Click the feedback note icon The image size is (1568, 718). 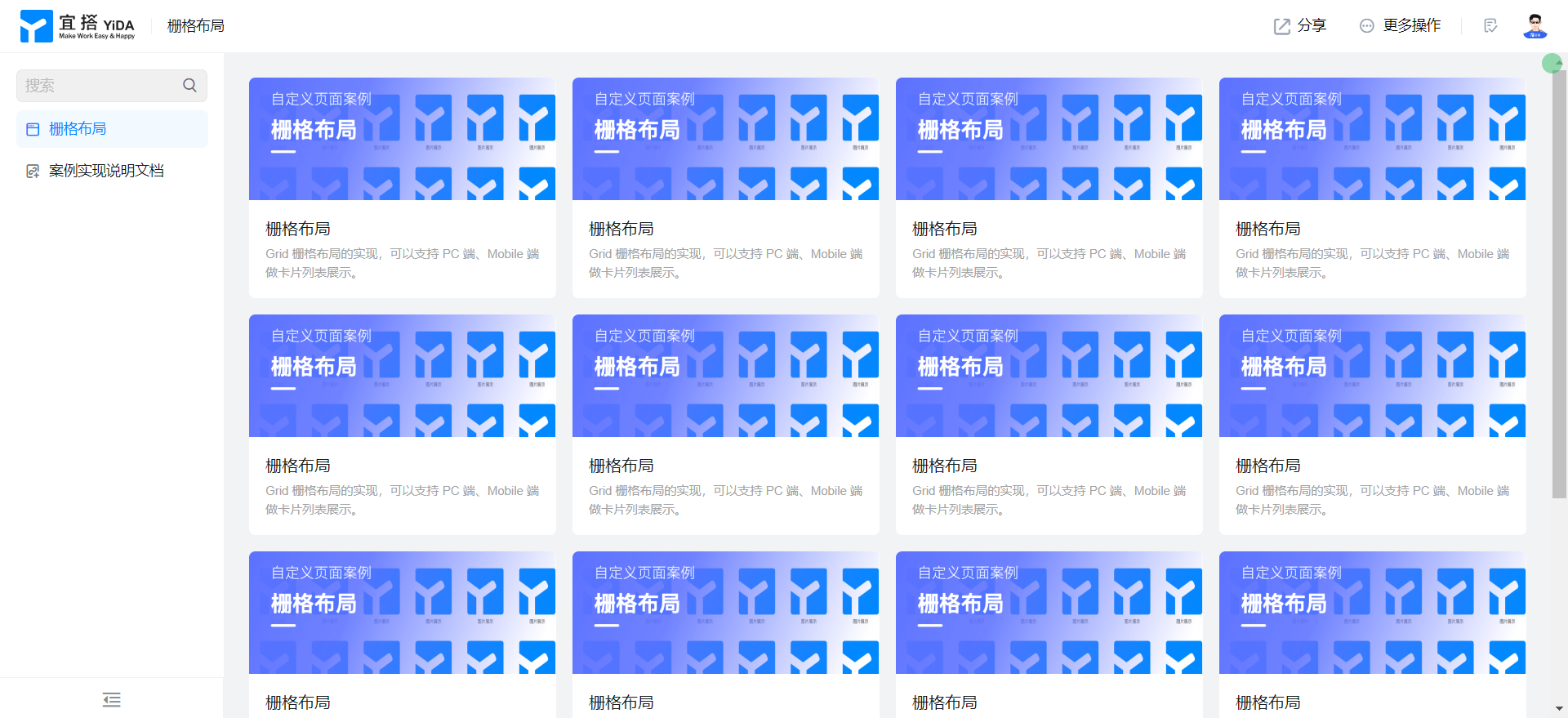click(1490, 26)
